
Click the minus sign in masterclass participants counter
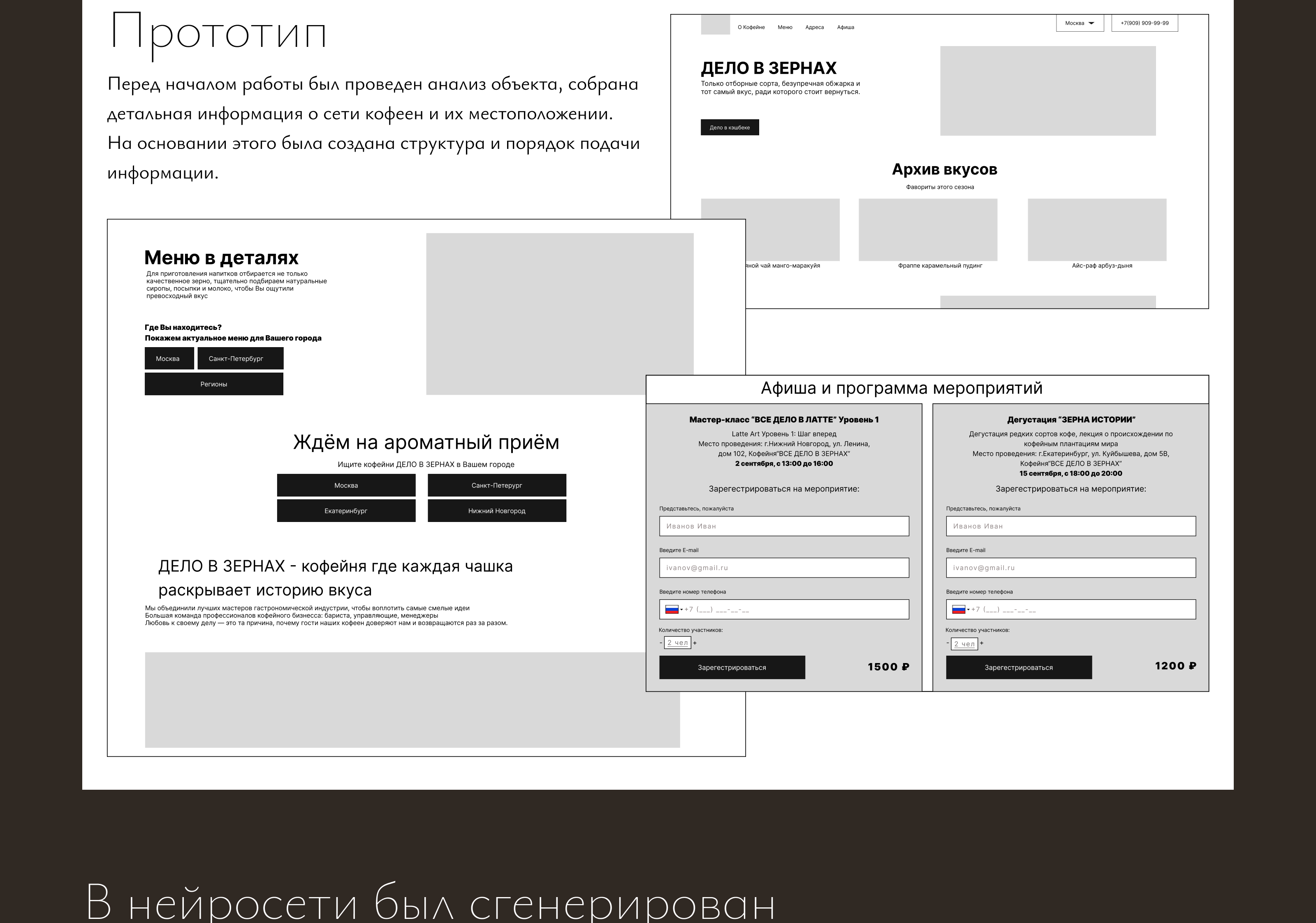tap(661, 643)
